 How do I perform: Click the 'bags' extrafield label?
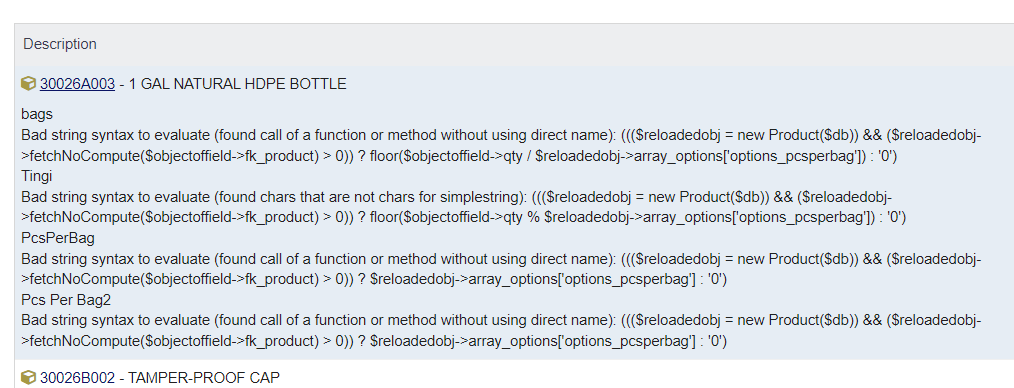pyautogui.click(x=37, y=114)
